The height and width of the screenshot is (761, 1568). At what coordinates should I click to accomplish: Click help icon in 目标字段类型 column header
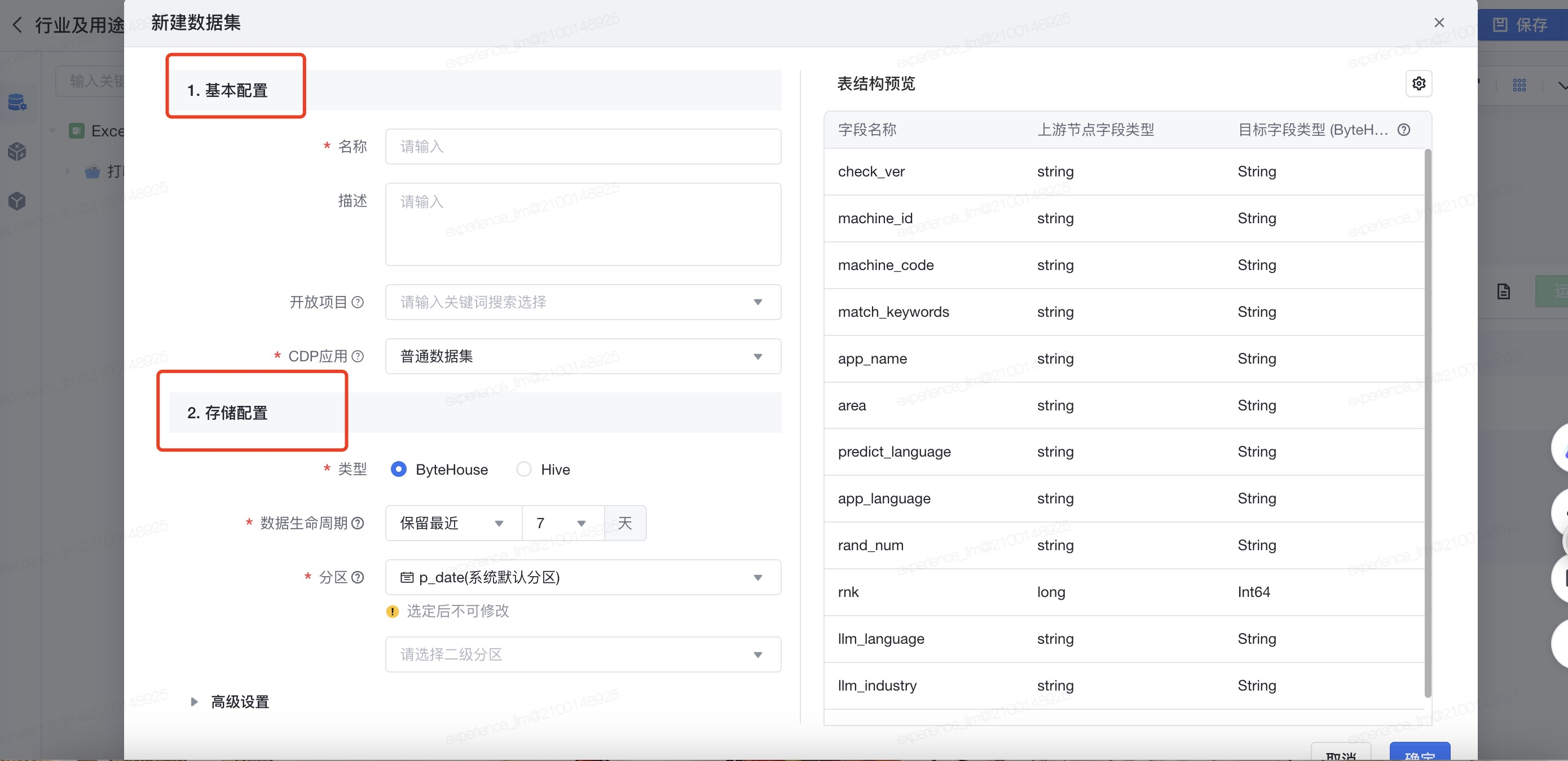pos(1404,130)
